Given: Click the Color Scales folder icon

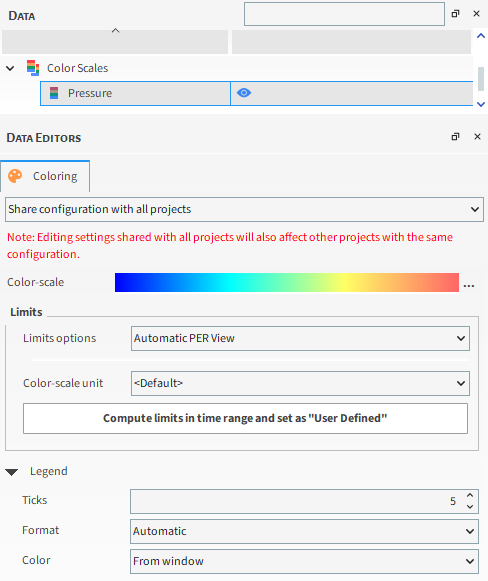Looking at the screenshot, I should click(x=33, y=68).
